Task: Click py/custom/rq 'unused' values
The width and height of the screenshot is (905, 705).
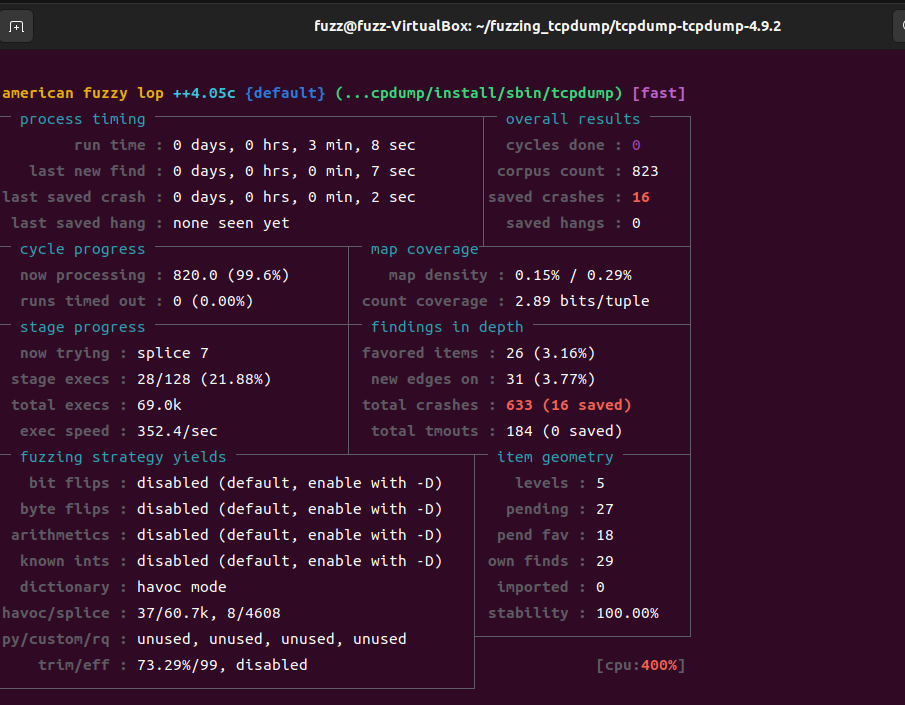Action: tap(271, 639)
